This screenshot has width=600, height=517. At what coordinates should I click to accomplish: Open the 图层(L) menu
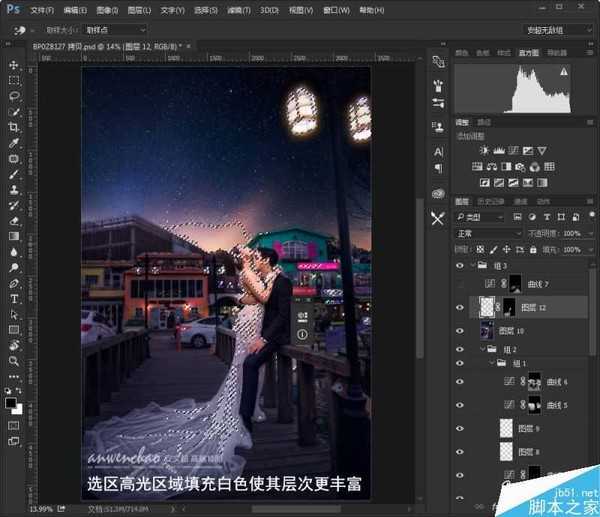tap(139, 10)
